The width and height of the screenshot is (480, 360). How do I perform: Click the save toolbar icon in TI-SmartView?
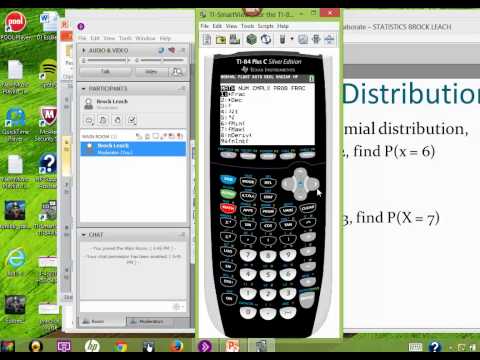[x=235, y=39]
